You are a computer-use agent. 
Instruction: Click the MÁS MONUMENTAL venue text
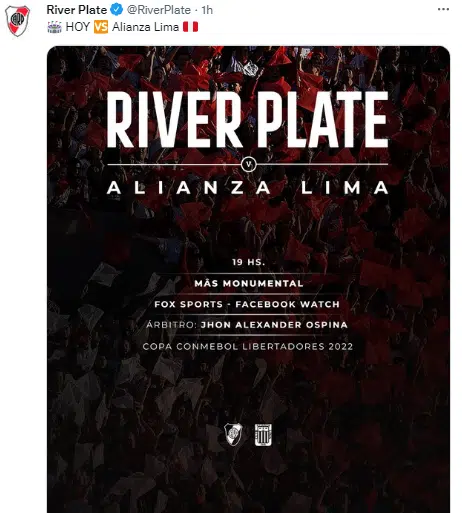point(249,283)
